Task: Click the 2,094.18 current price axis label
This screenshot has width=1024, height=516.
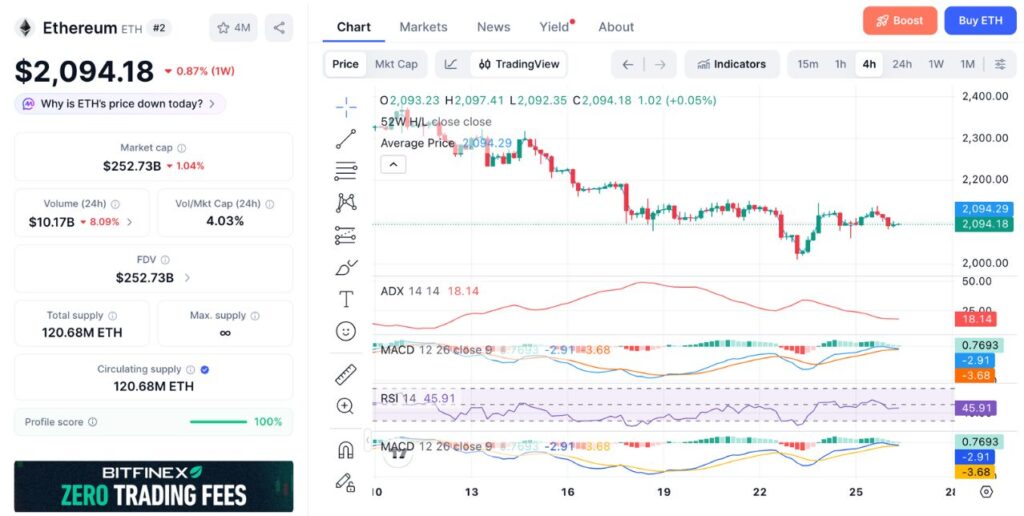Action: (x=984, y=224)
